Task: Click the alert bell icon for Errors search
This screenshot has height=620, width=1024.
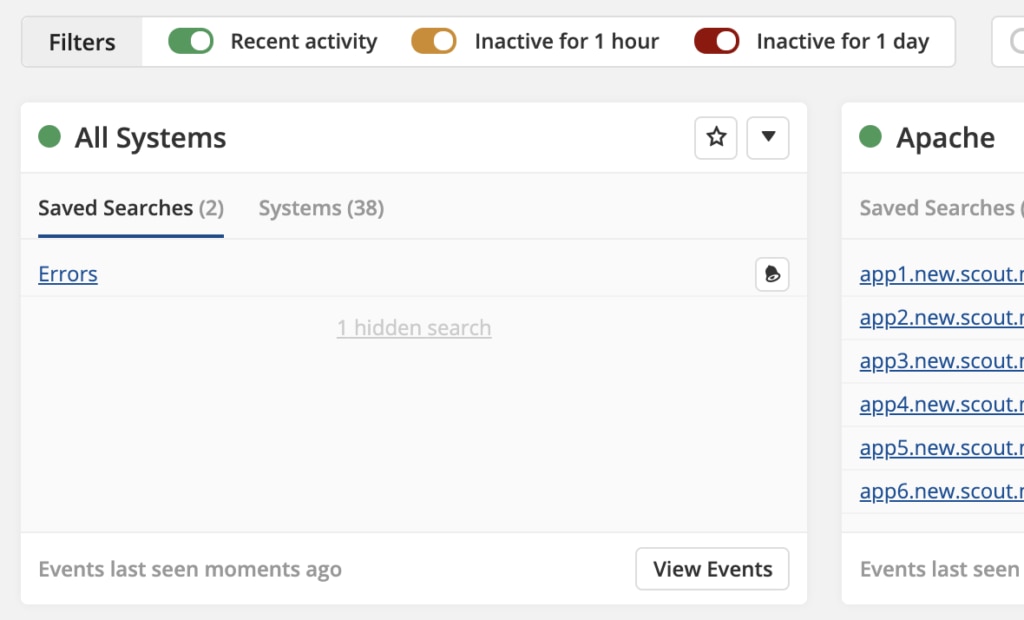Action: coord(772,274)
